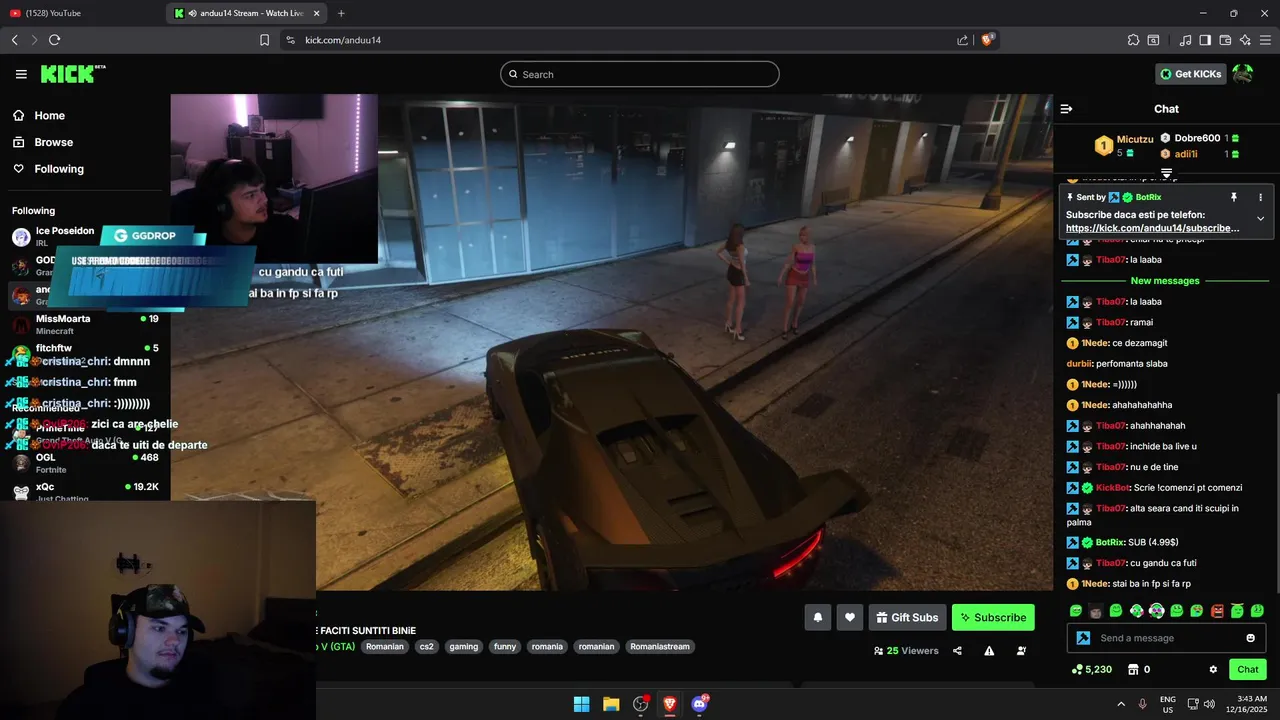The height and width of the screenshot is (720, 1280).
Task: Open the channel shop icon
Action: [x=1133, y=670]
